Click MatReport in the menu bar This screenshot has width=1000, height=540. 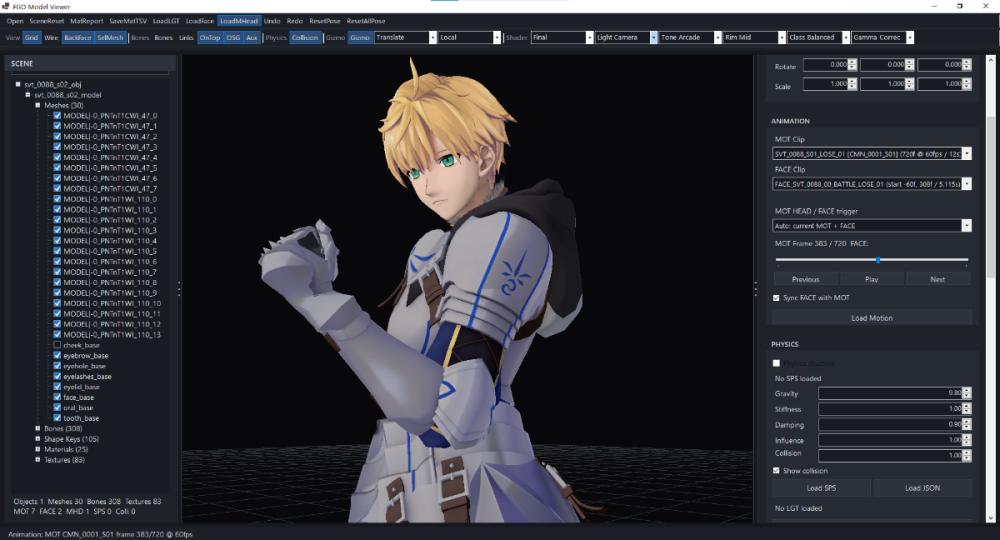click(x=87, y=21)
